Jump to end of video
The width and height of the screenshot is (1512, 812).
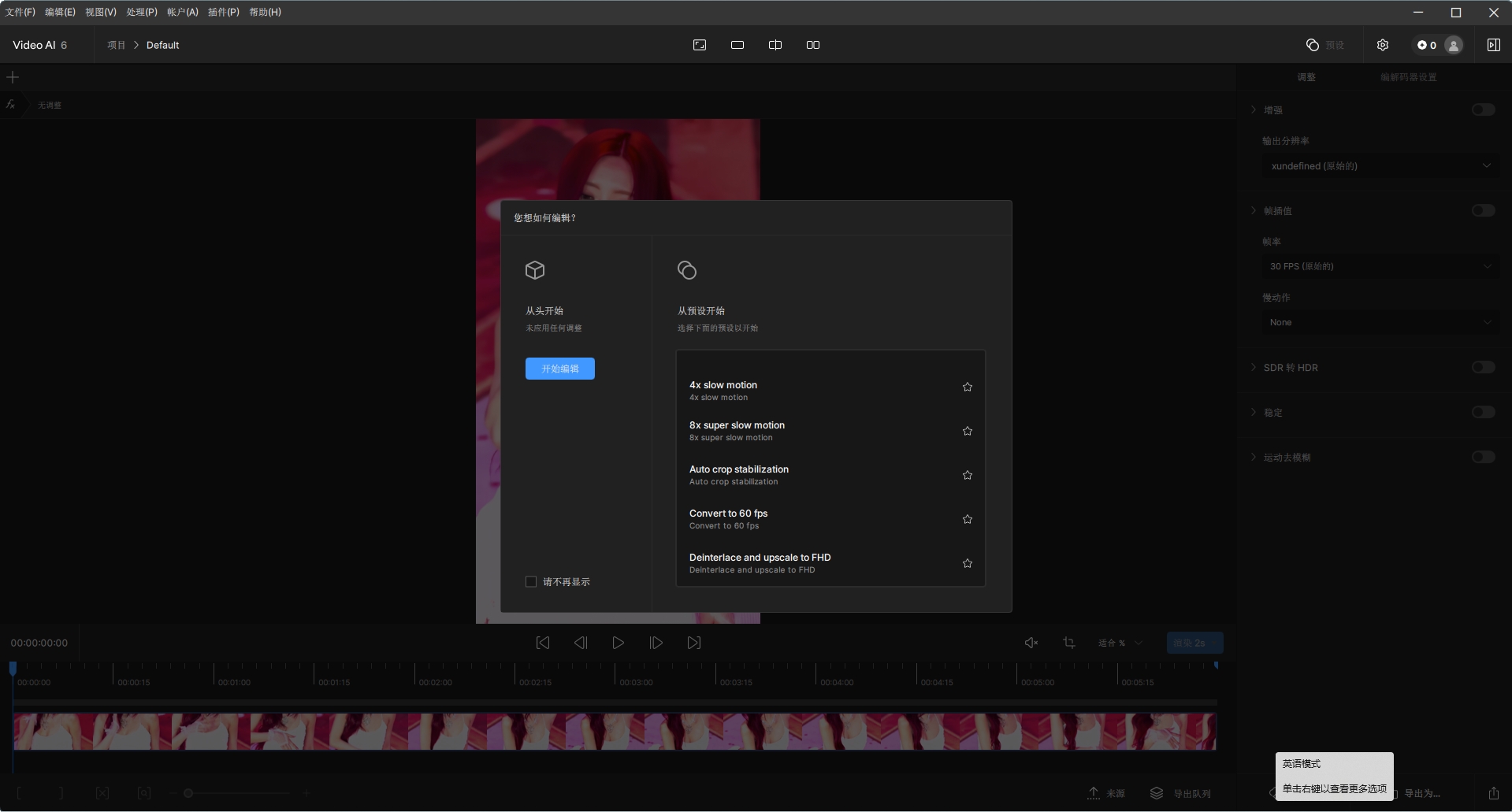(694, 643)
